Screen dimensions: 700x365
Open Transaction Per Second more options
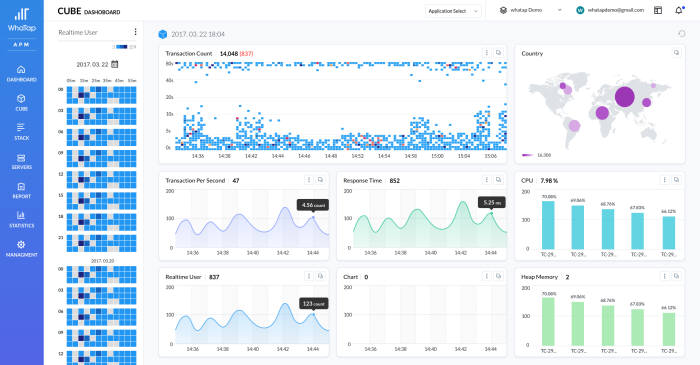click(x=308, y=180)
